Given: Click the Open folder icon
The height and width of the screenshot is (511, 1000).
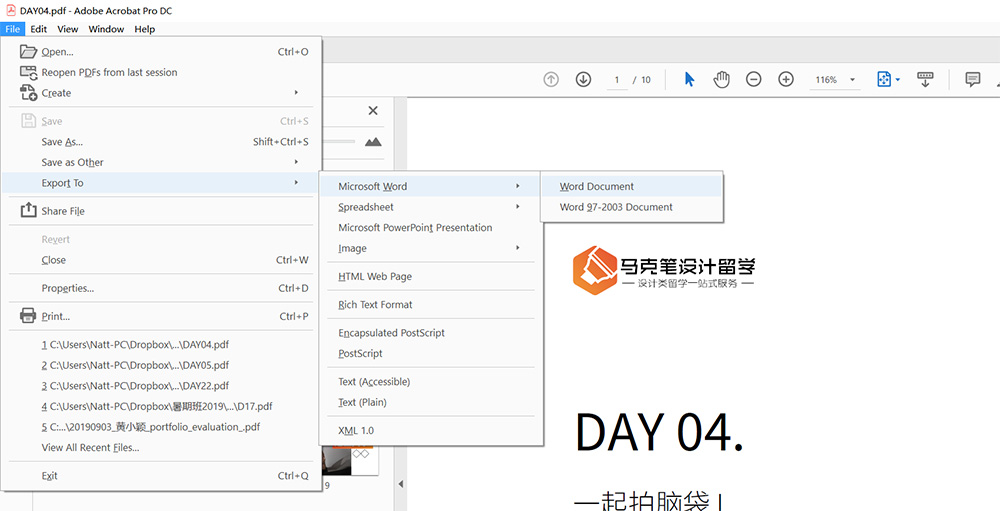Looking at the screenshot, I should click(29, 52).
